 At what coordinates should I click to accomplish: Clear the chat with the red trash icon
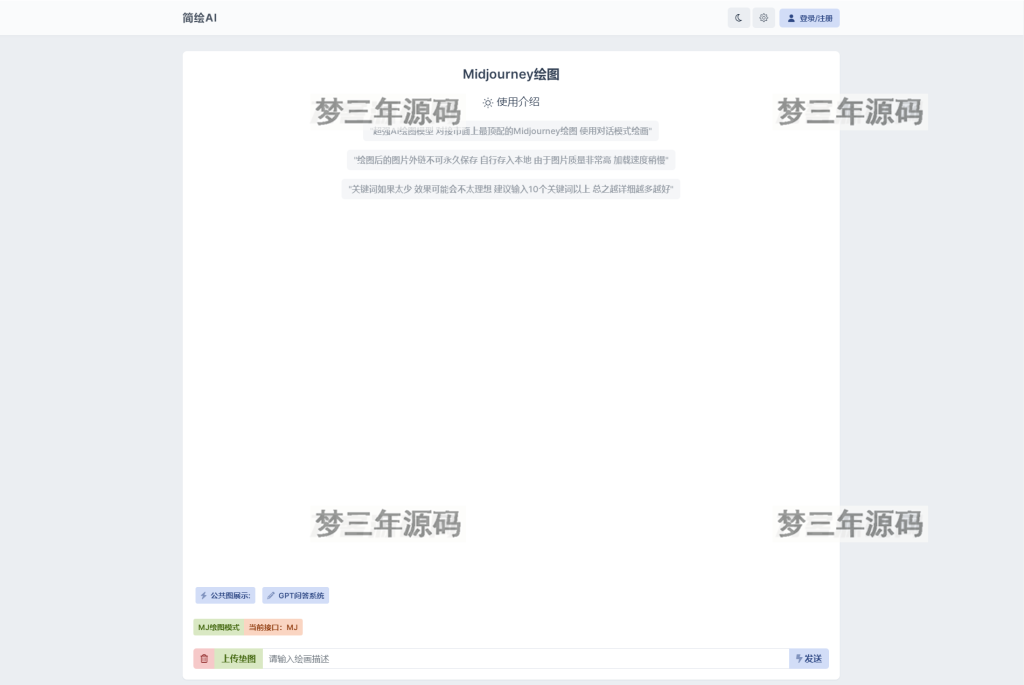(x=204, y=659)
